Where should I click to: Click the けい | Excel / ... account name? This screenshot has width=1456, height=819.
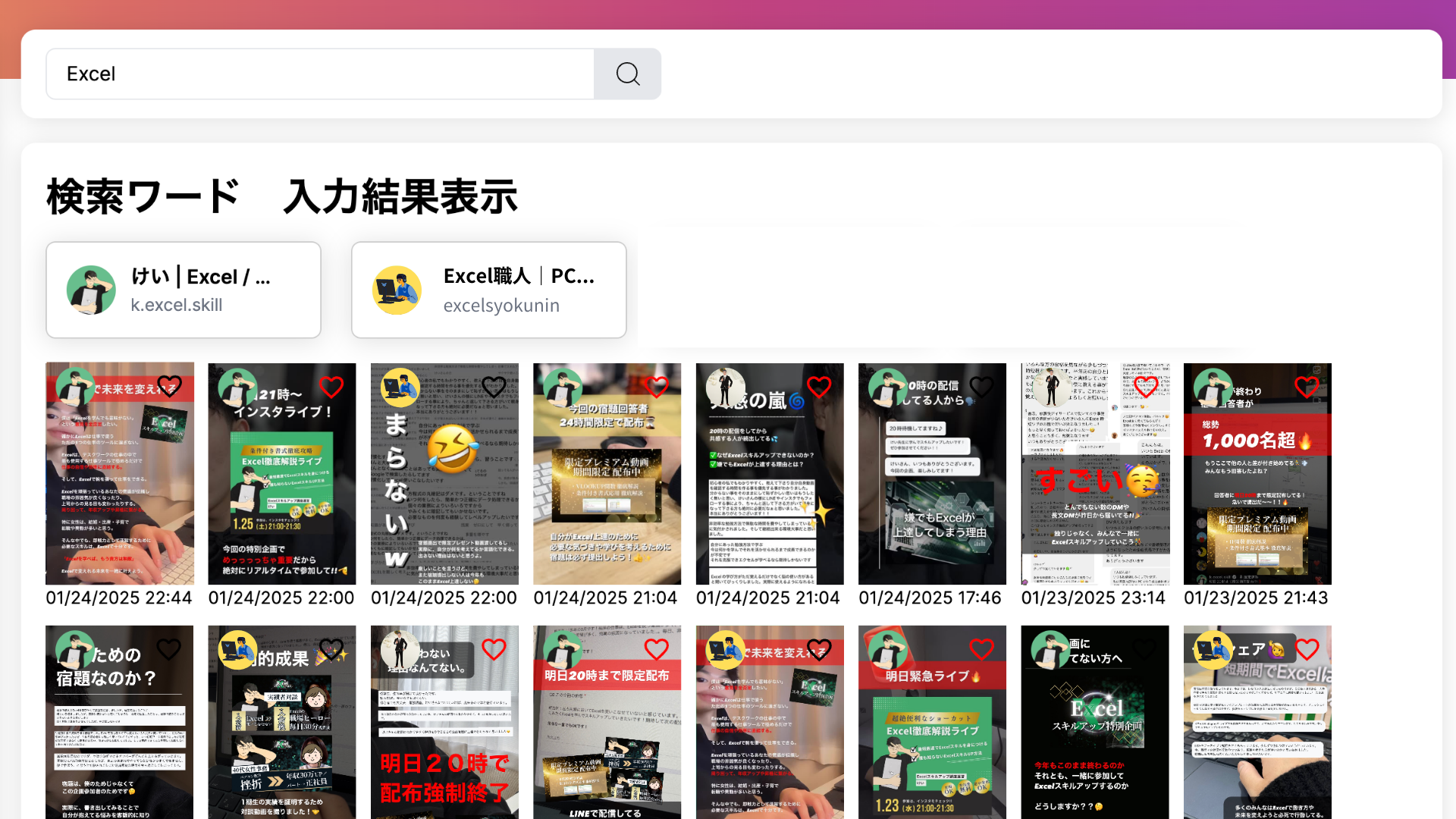[x=200, y=277]
